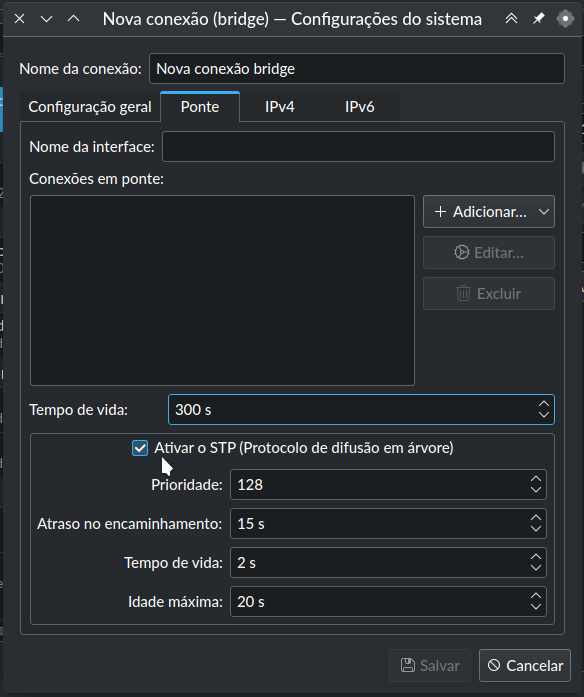Open the IPv6 tab
Viewport: 584px width, 697px height.
pyautogui.click(x=360, y=107)
